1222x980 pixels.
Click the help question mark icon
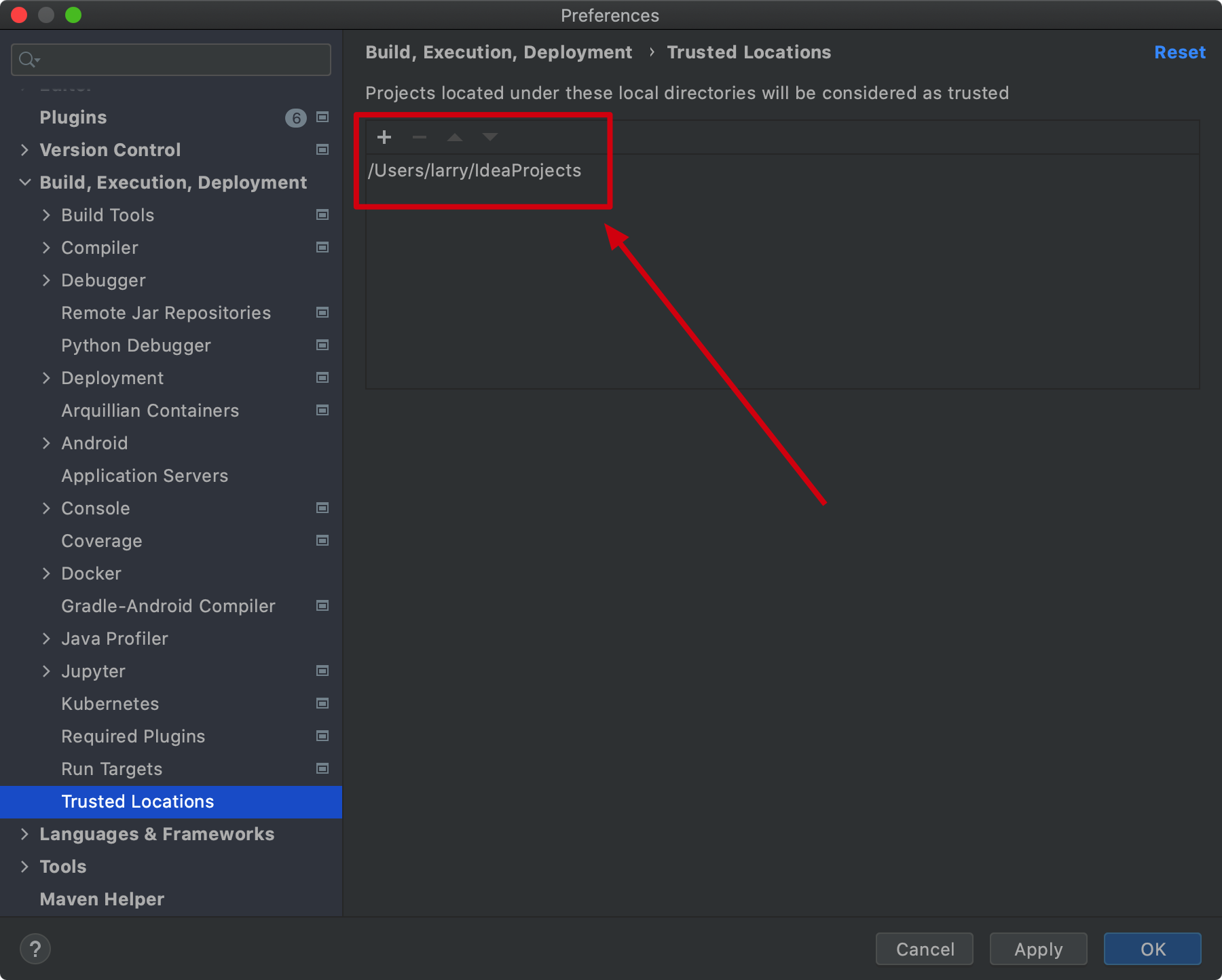(35, 949)
